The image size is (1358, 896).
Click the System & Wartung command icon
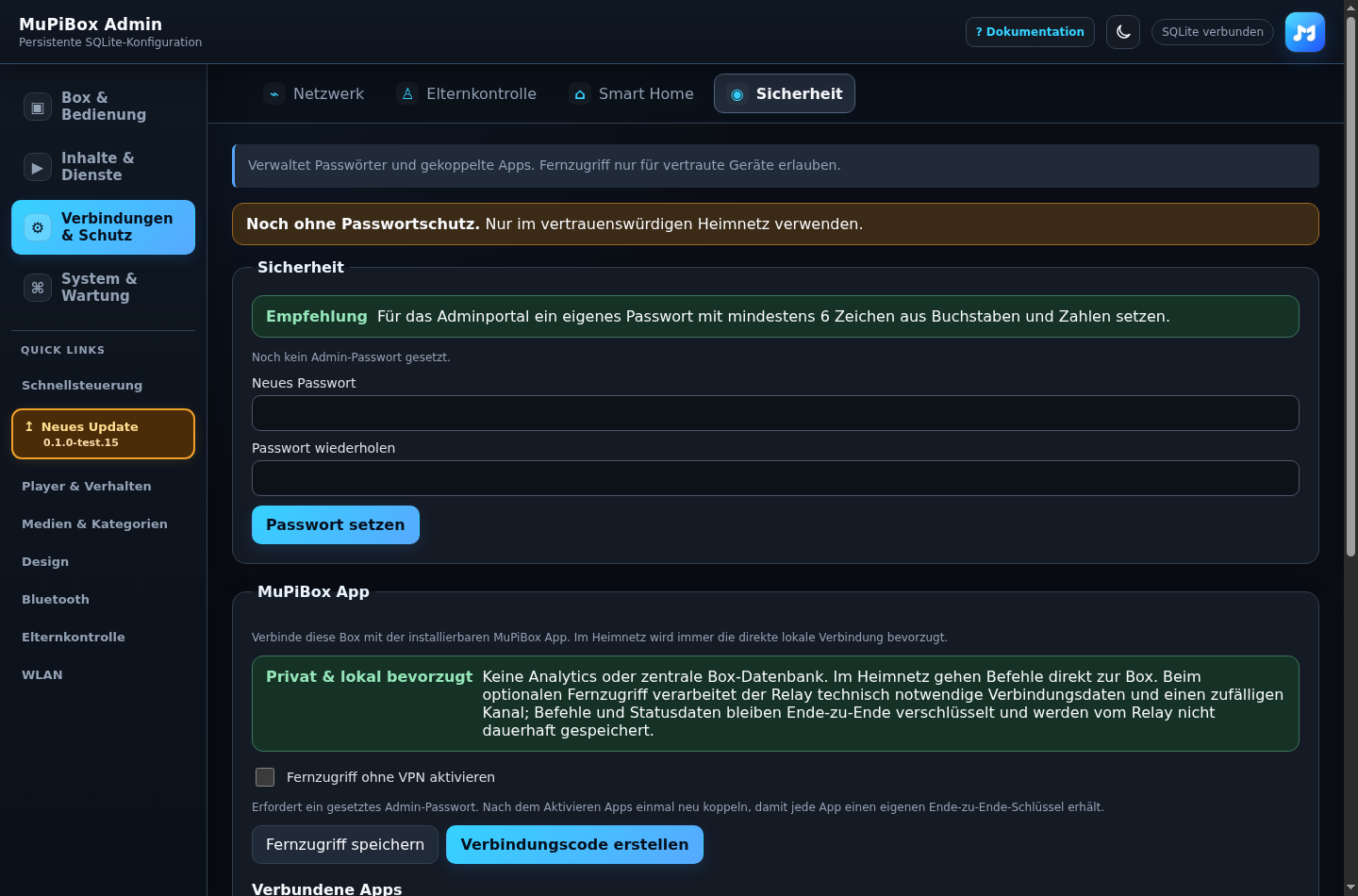coord(38,288)
